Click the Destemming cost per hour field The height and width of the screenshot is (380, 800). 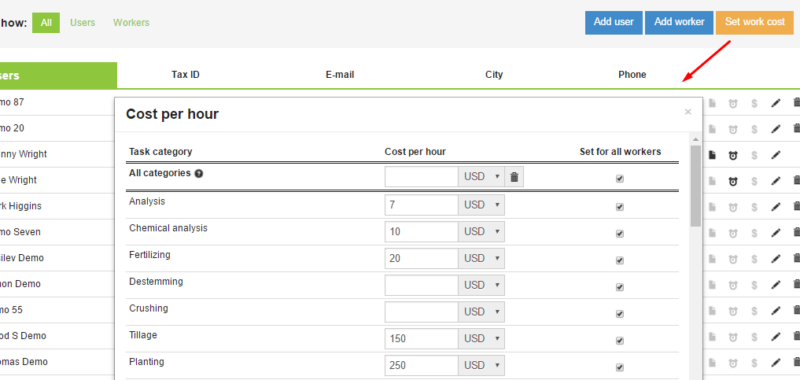[422, 285]
